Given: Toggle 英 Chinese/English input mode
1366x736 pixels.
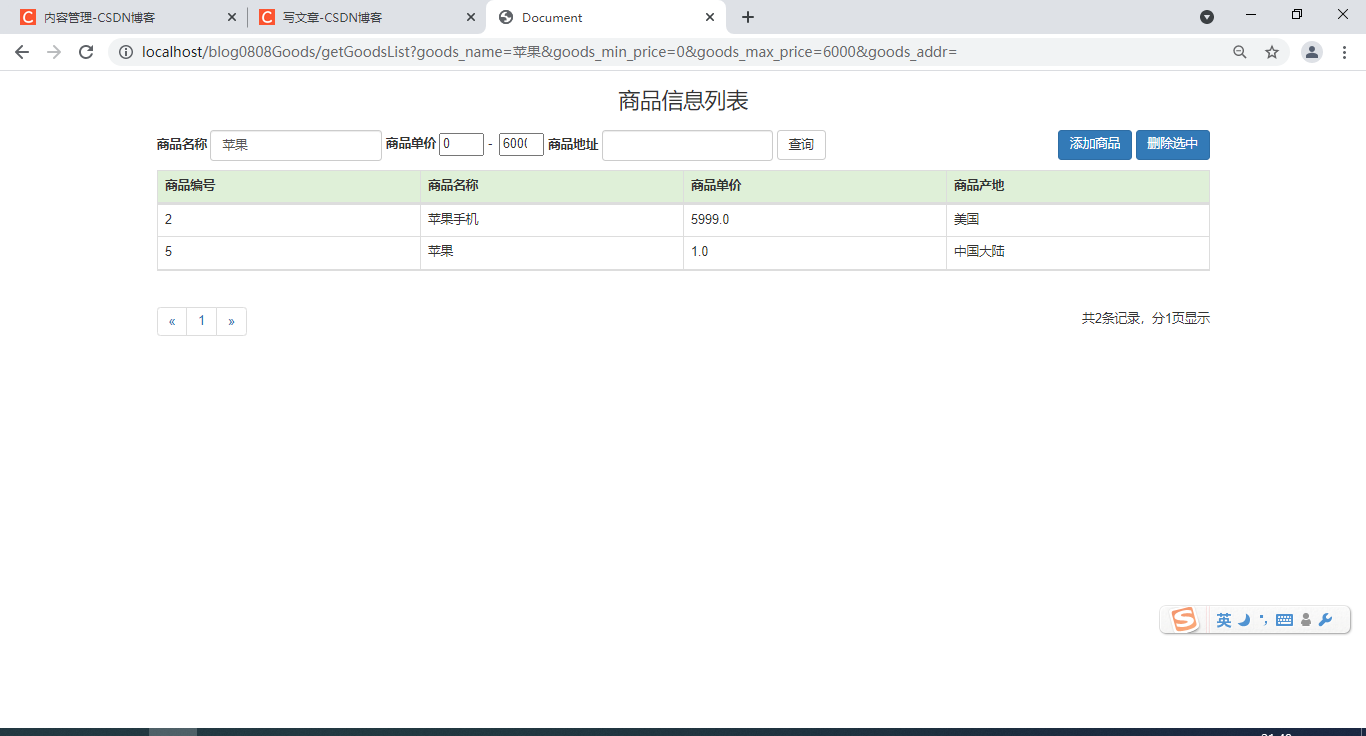Looking at the screenshot, I should point(1223,619).
